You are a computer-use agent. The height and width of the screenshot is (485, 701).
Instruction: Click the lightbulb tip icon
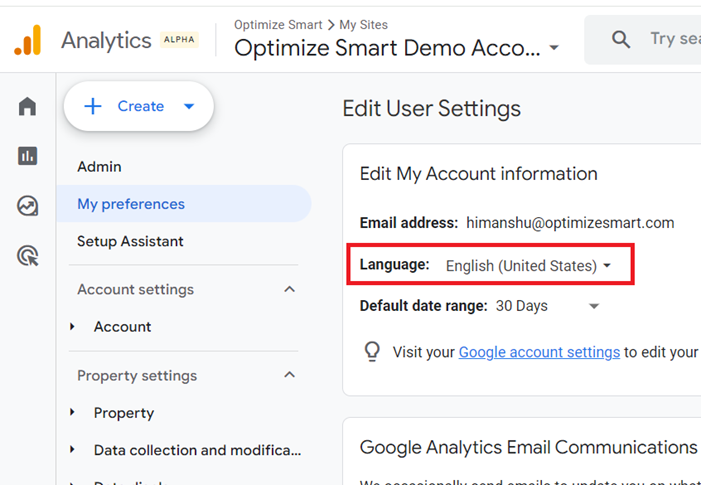coord(372,351)
